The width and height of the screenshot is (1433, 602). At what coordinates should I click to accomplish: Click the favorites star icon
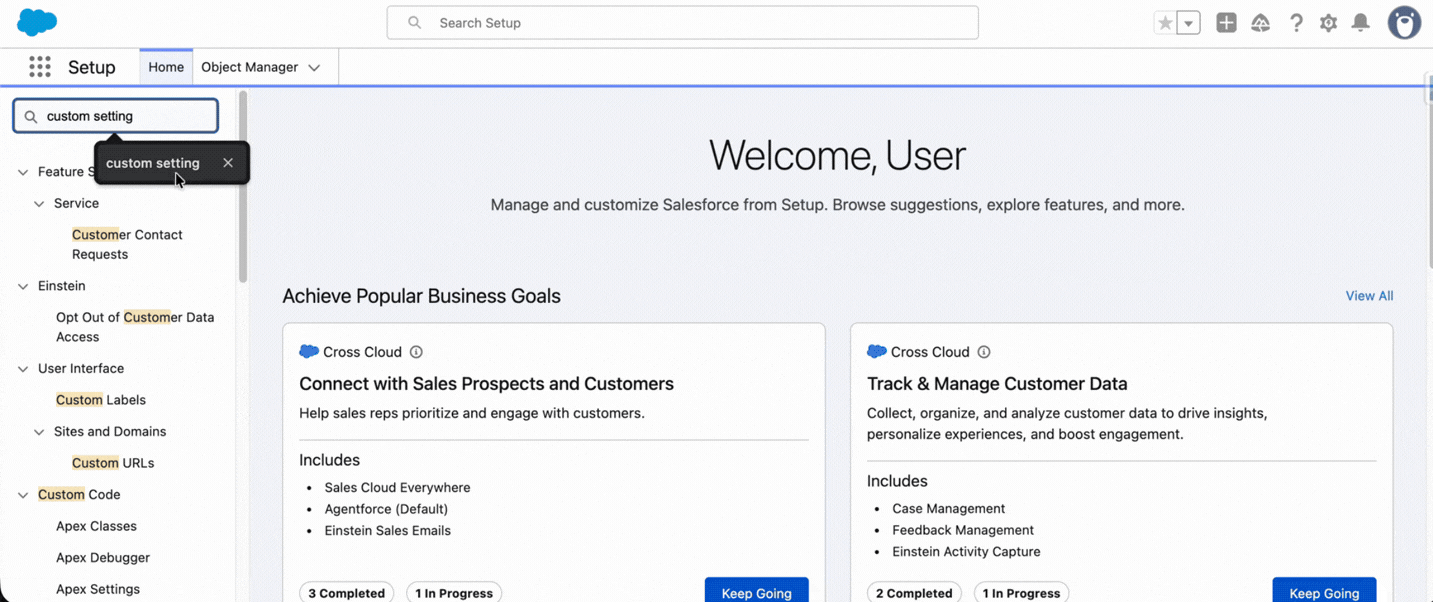pos(1165,23)
